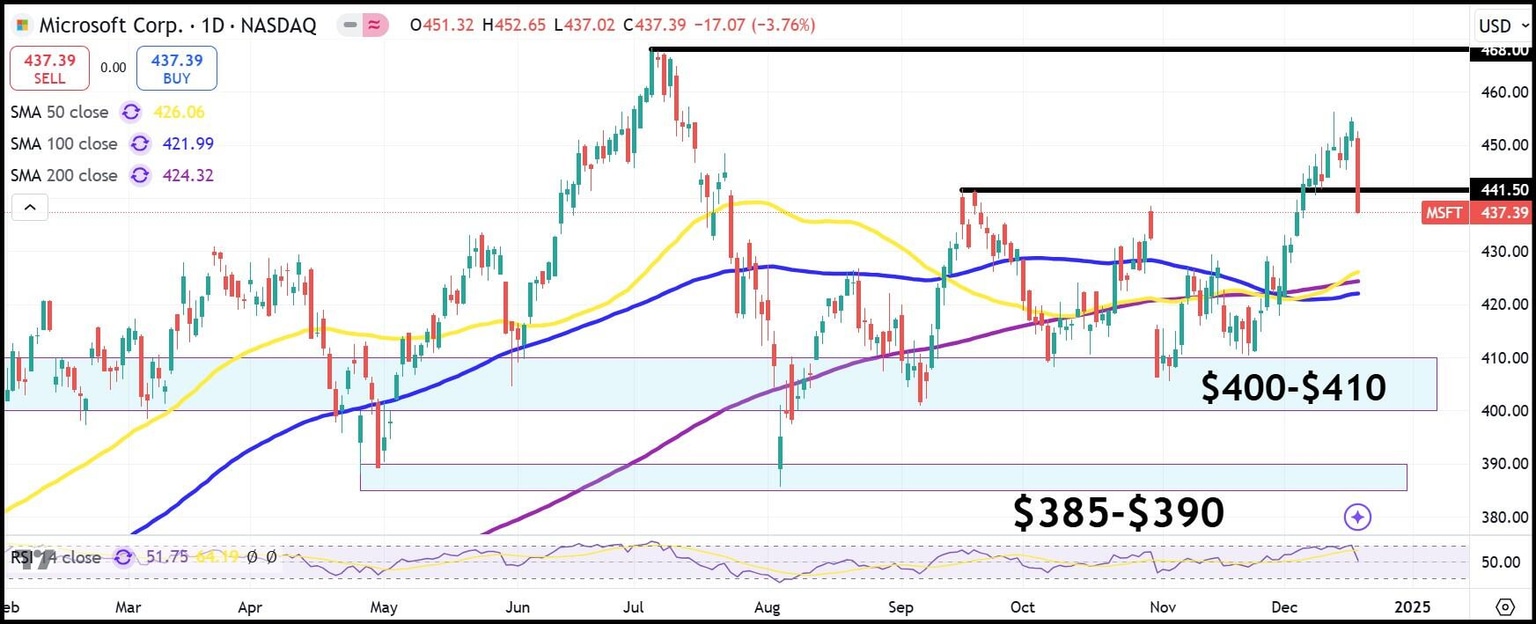Click the pink approximately-equal pill in the header

click(374, 26)
